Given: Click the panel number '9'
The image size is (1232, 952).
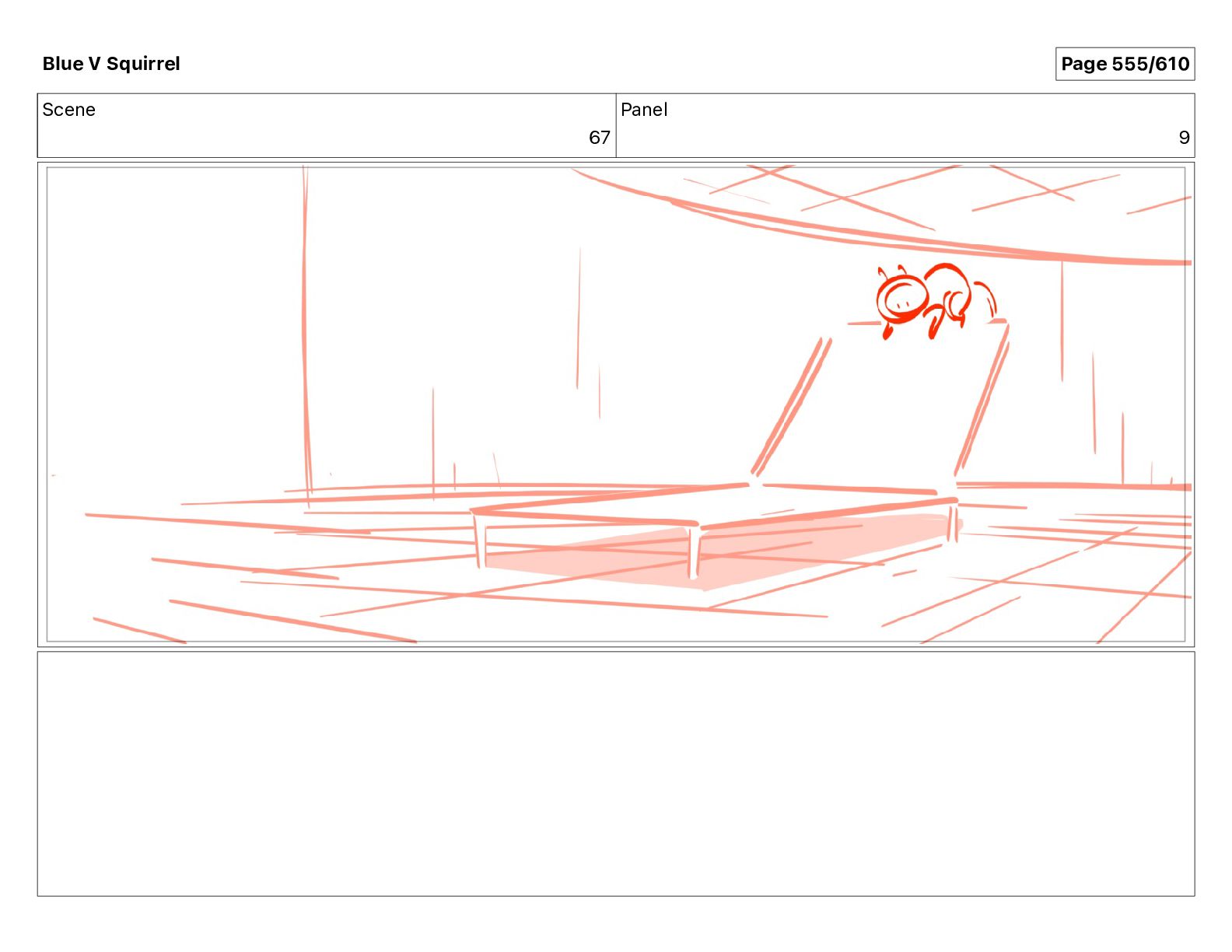Looking at the screenshot, I should tap(1184, 138).
